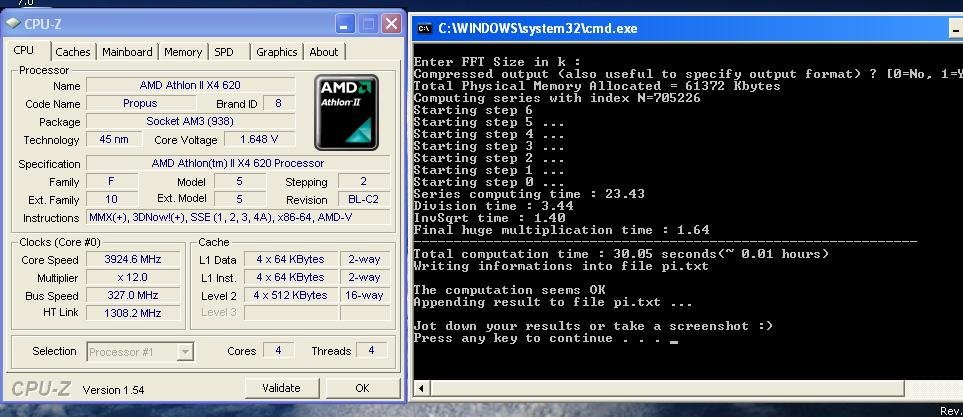Click the Computing series index N=705226 line
This screenshot has height=417, width=963.
(x=557, y=98)
